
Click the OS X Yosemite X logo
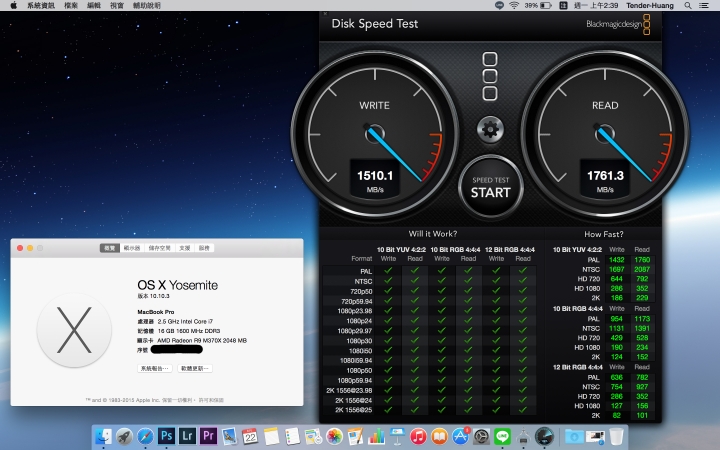point(74,330)
